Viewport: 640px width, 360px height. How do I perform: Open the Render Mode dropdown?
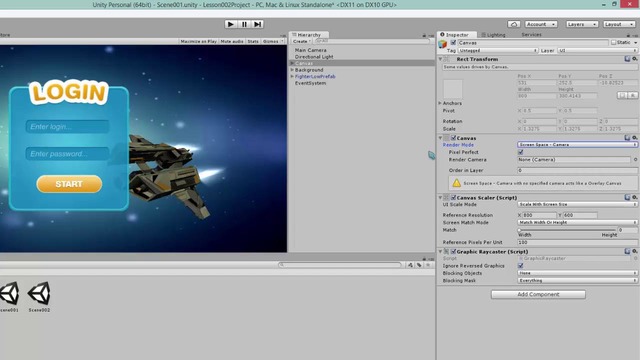(578, 144)
